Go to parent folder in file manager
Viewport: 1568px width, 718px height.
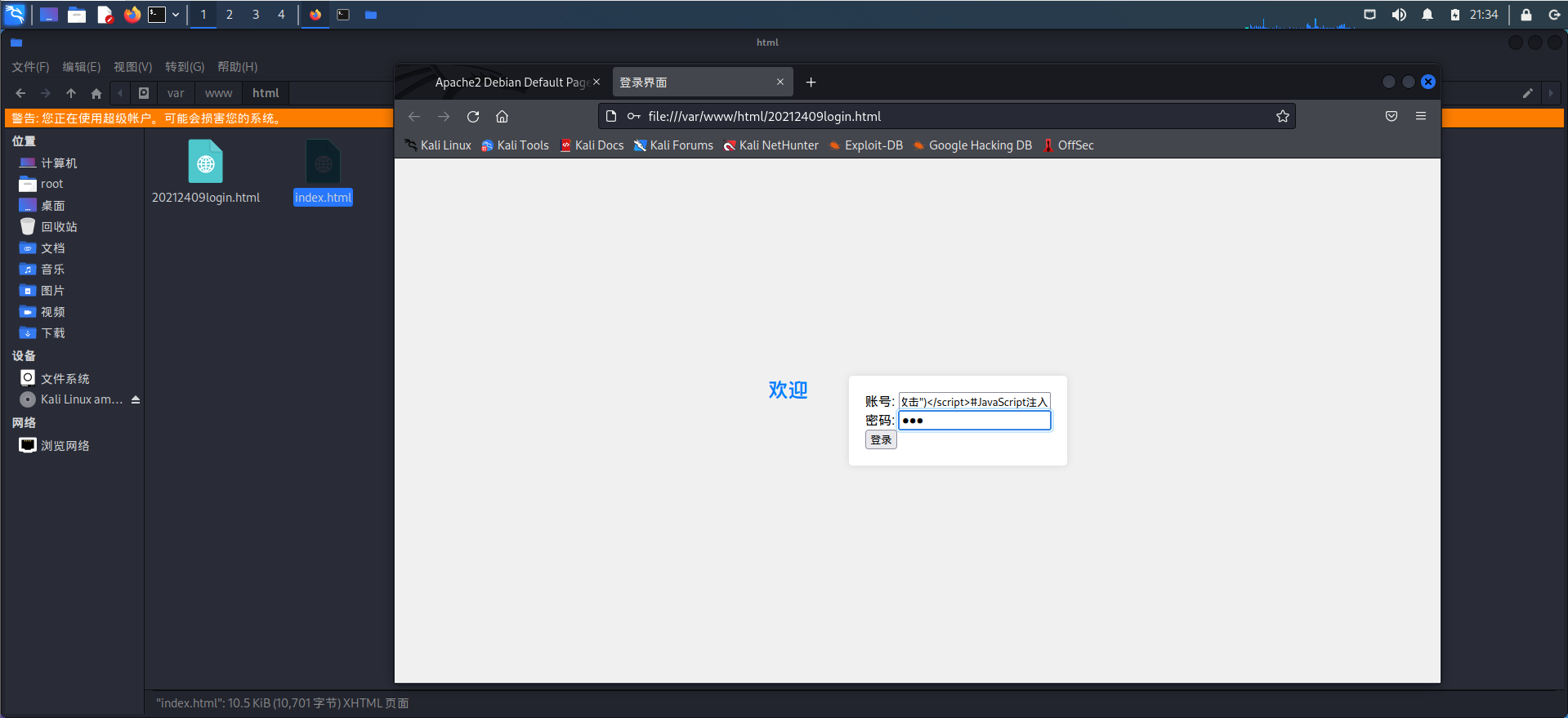tap(71, 93)
